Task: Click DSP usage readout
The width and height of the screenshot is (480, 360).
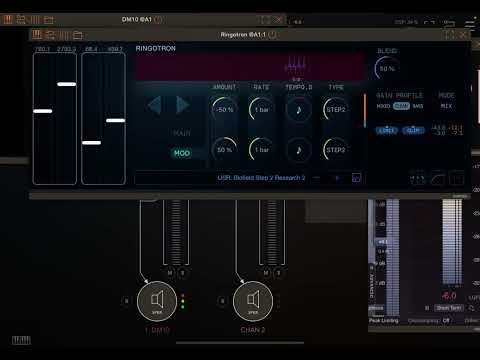Action: (406, 22)
